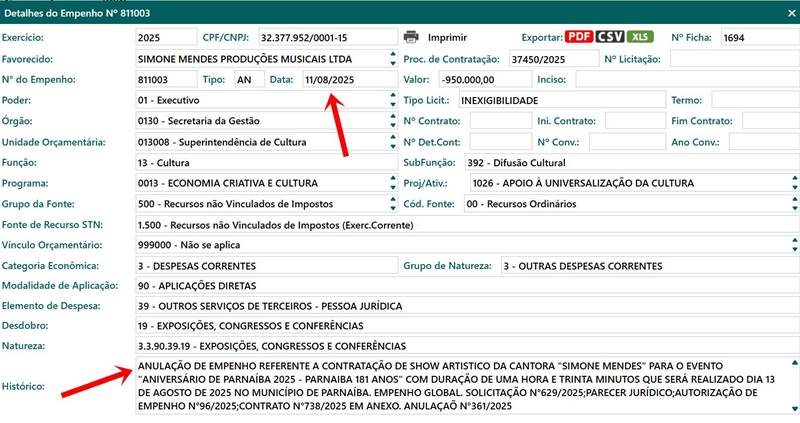Click the printer icon to print
This screenshot has width=800, height=423.
click(x=410, y=37)
